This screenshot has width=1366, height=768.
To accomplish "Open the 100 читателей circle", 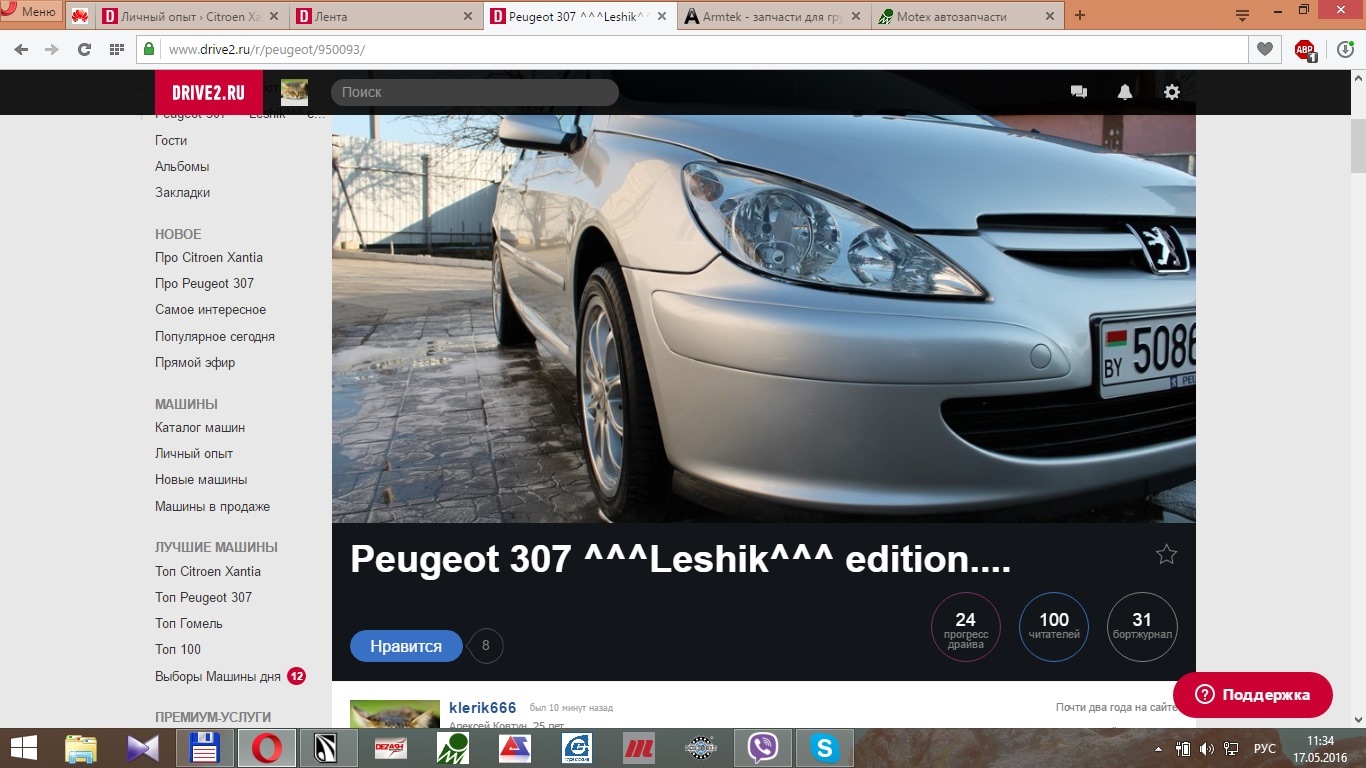I will 1054,627.
